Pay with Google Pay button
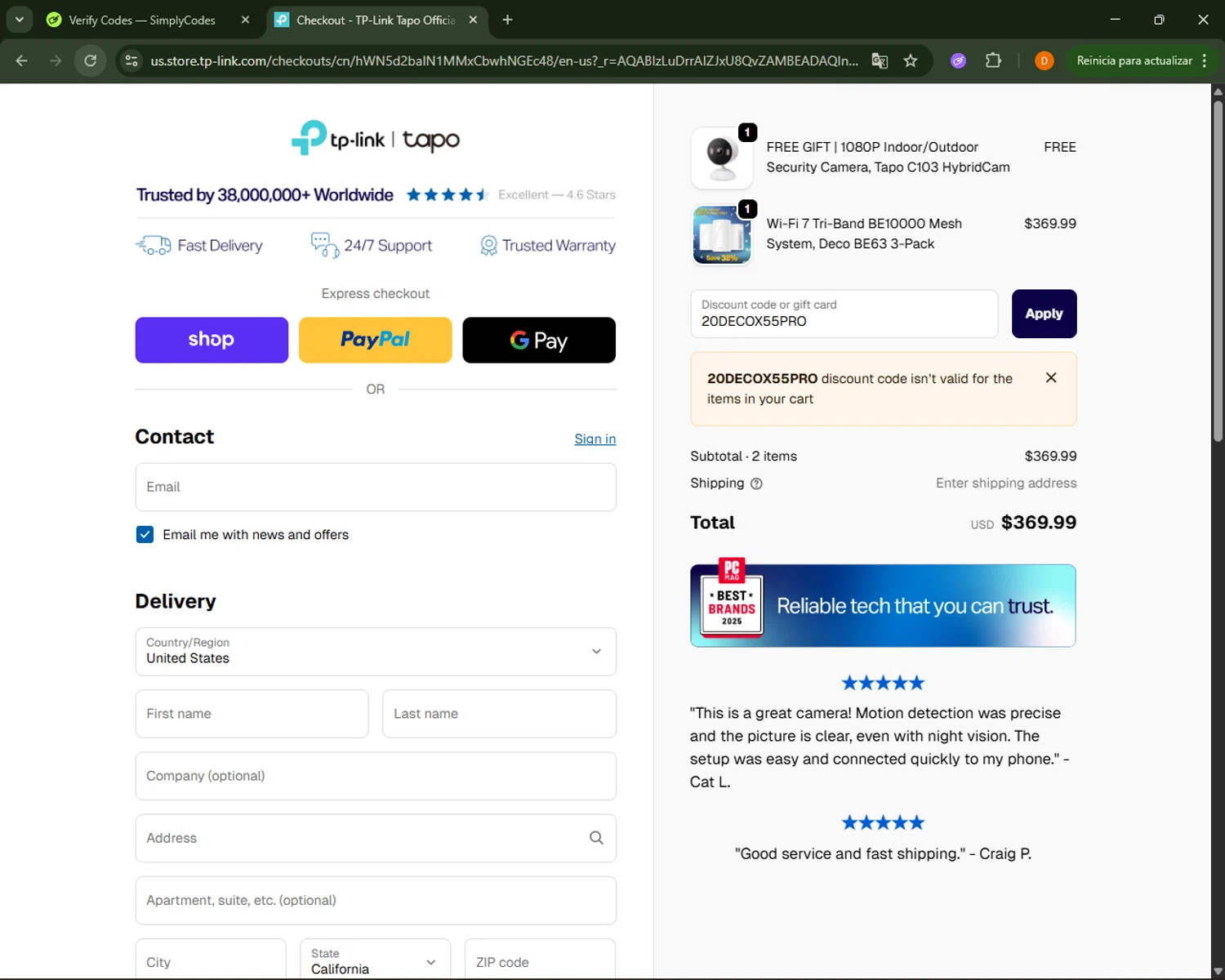1225x980 pixels. click(539, 340)
